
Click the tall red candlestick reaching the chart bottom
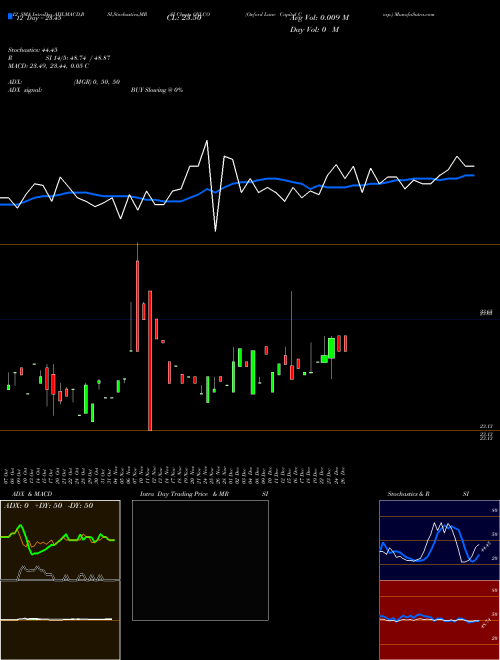(150, 360)
